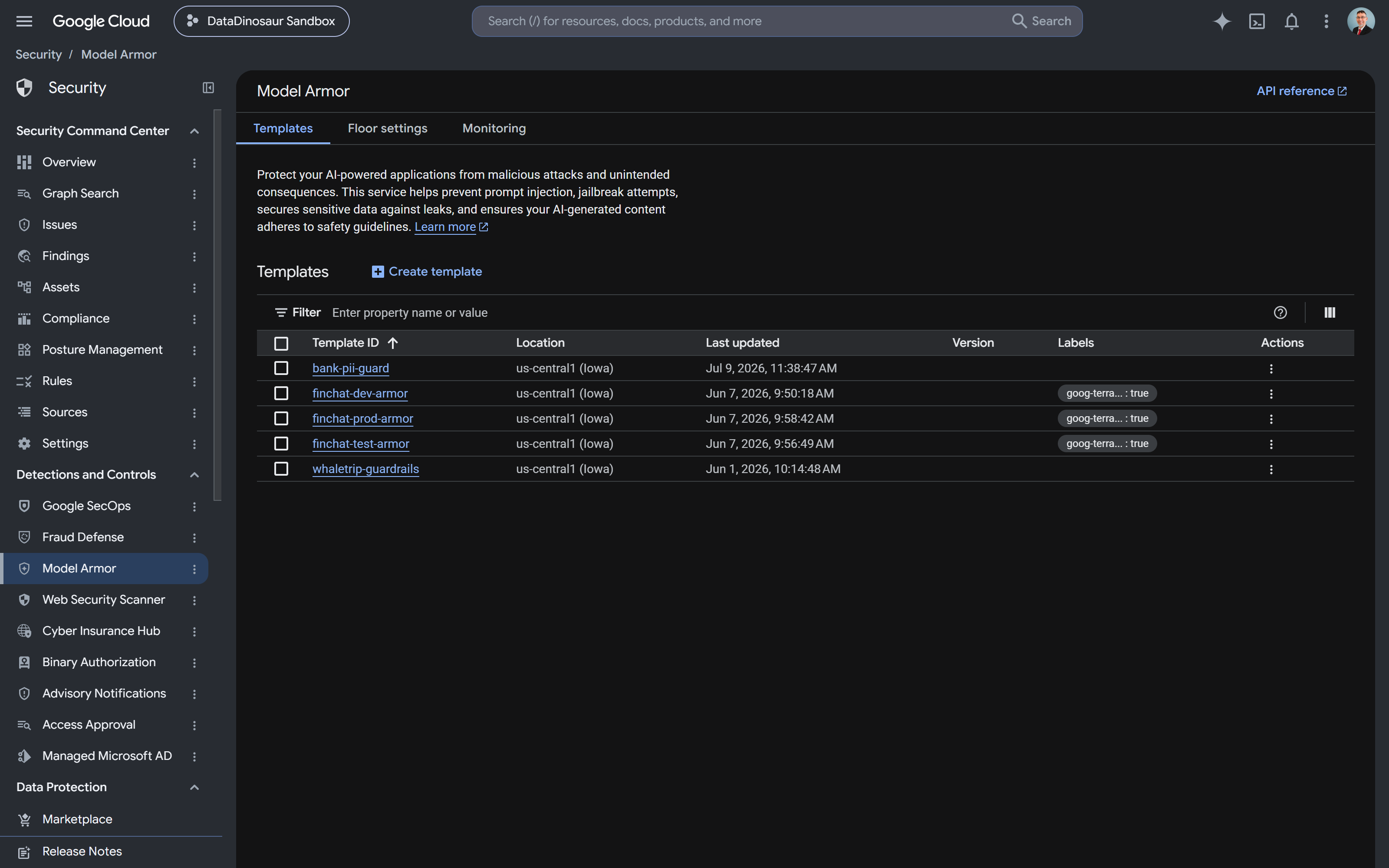Open filter help question mark icon
1389x868 pixels.
tap(1280, 312)
